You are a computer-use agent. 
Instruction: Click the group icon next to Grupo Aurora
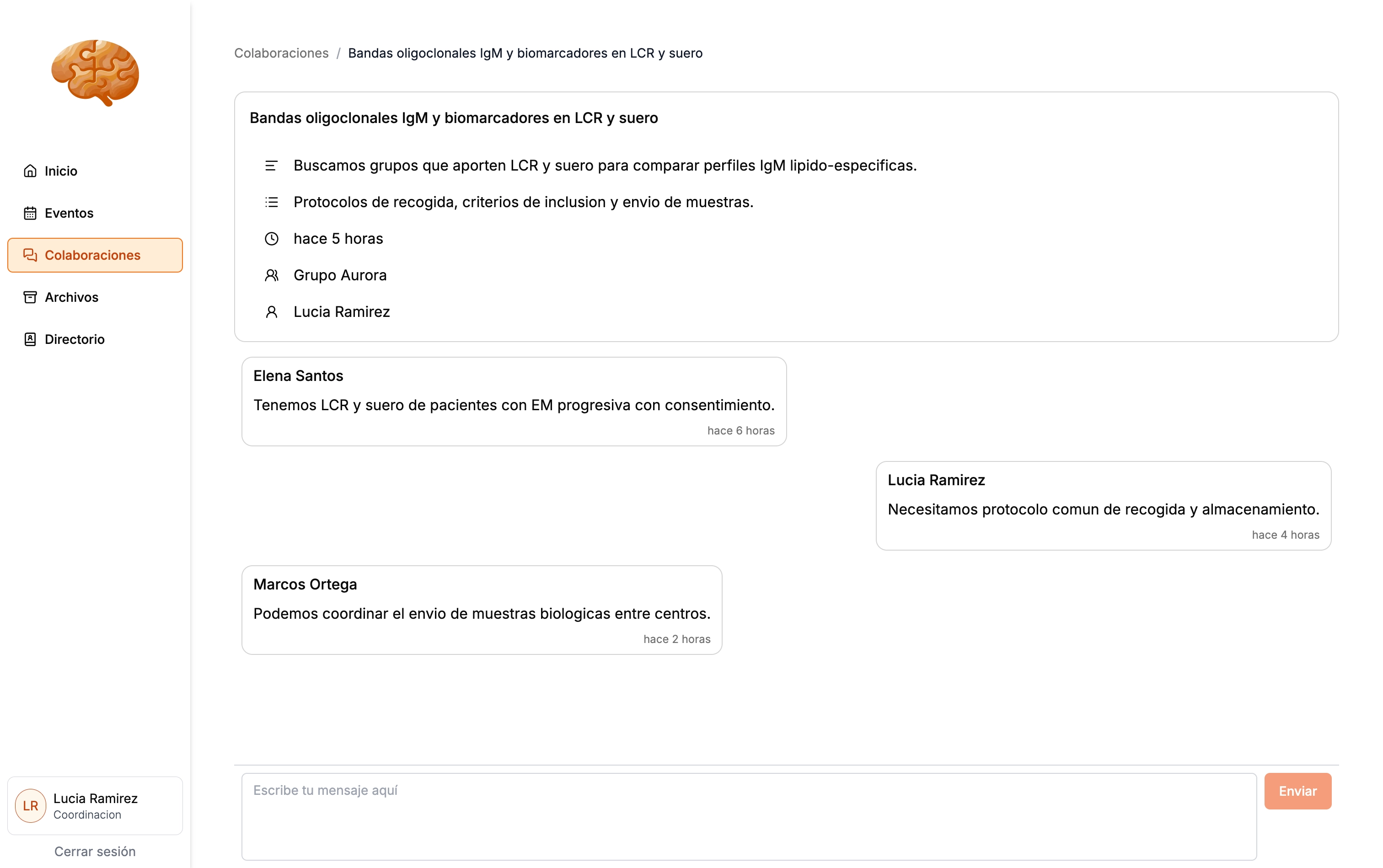tap(272, 275)
